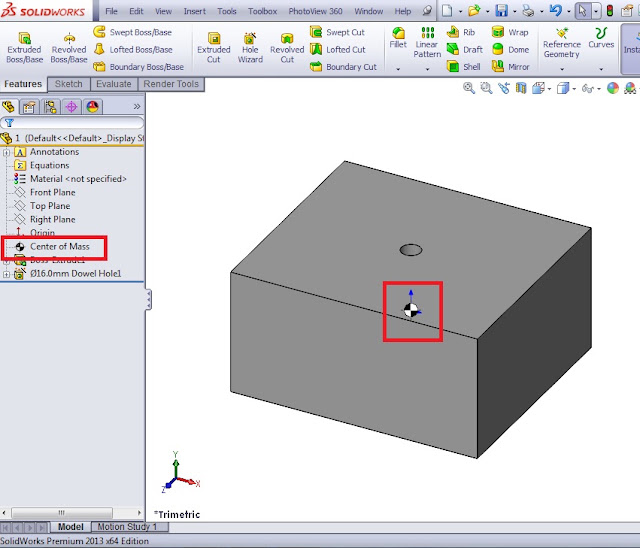Switch to the Evaluate tab
The width and height of the screenshot is (640, 548).
pos(113,84)
